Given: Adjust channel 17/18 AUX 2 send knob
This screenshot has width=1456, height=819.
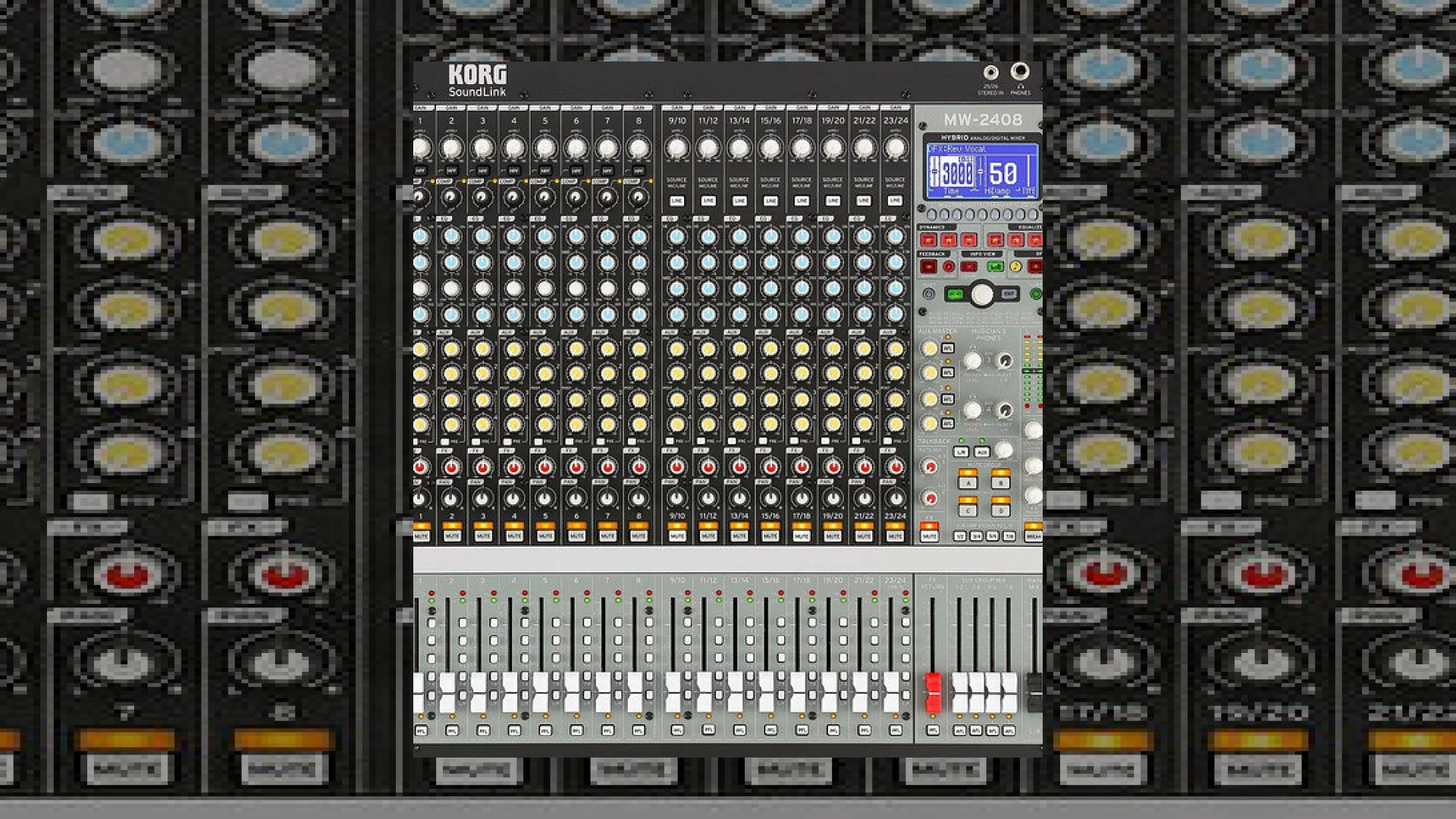Looking at the screenshot, I should (802, 374).
